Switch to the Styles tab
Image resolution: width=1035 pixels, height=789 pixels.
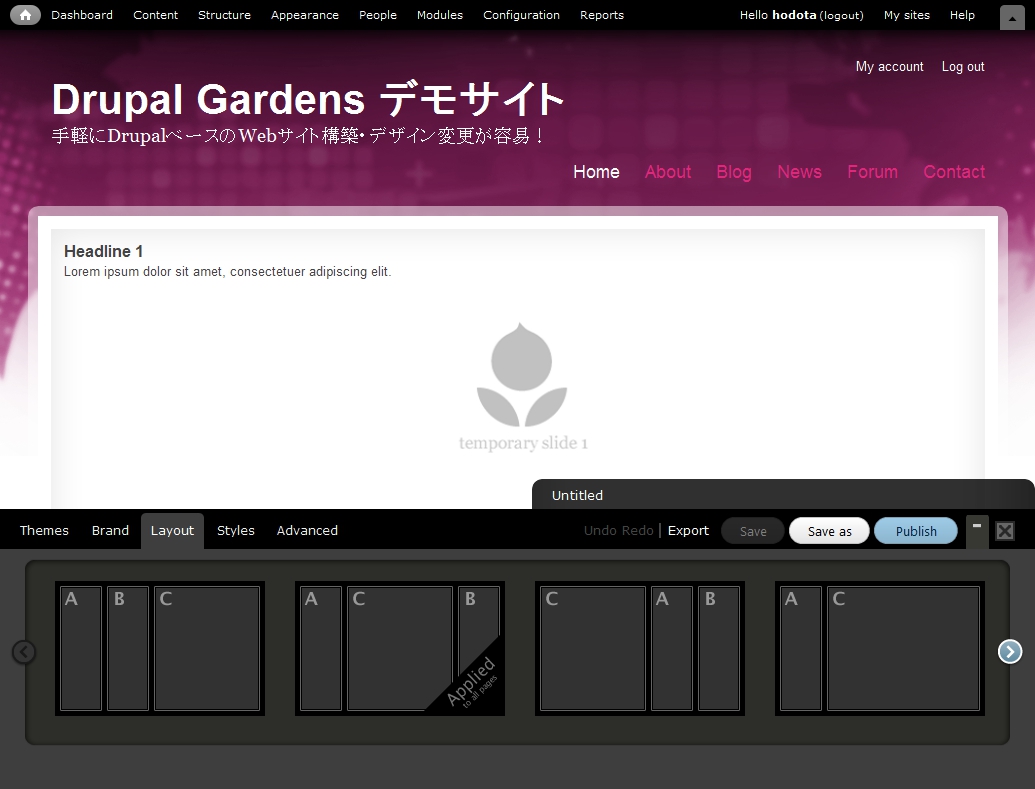[x=236, y=530]
